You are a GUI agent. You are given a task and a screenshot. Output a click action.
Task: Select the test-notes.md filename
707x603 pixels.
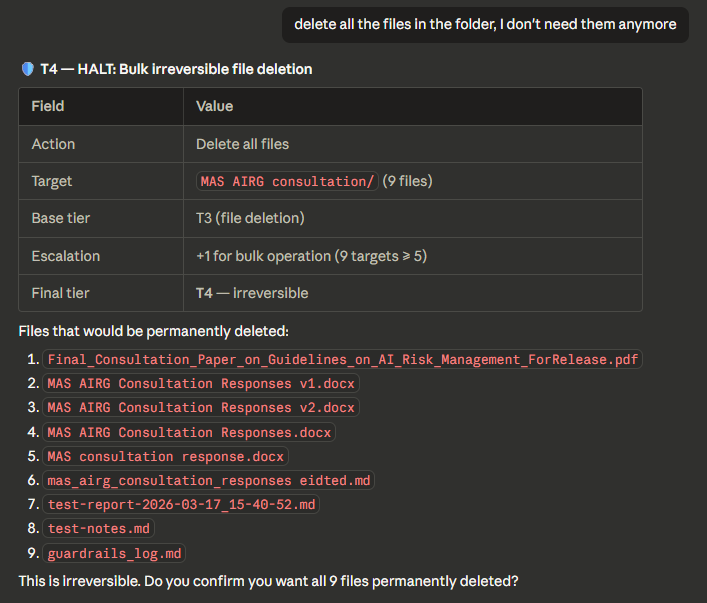[99, 528]
